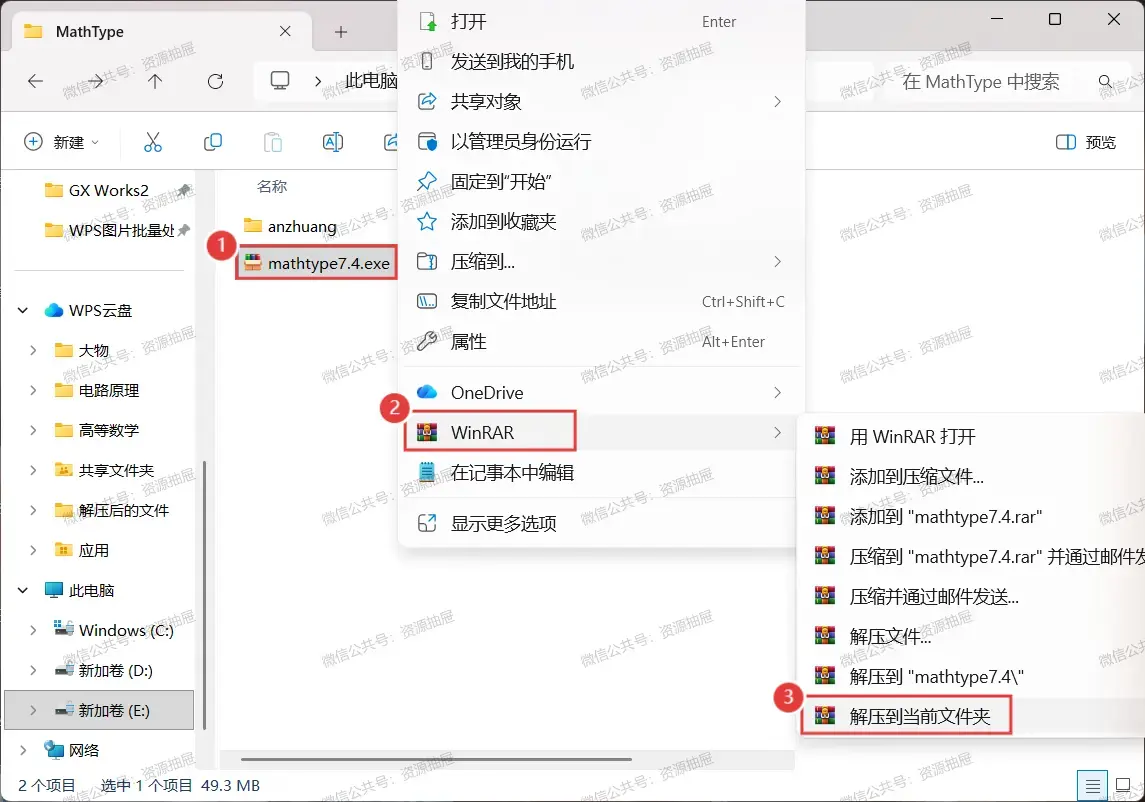Image resolution: width=1145 pixels, height=802 pixels.
Task: Select 新加卷 (E:) drive
Action: (x=99, y=710)
